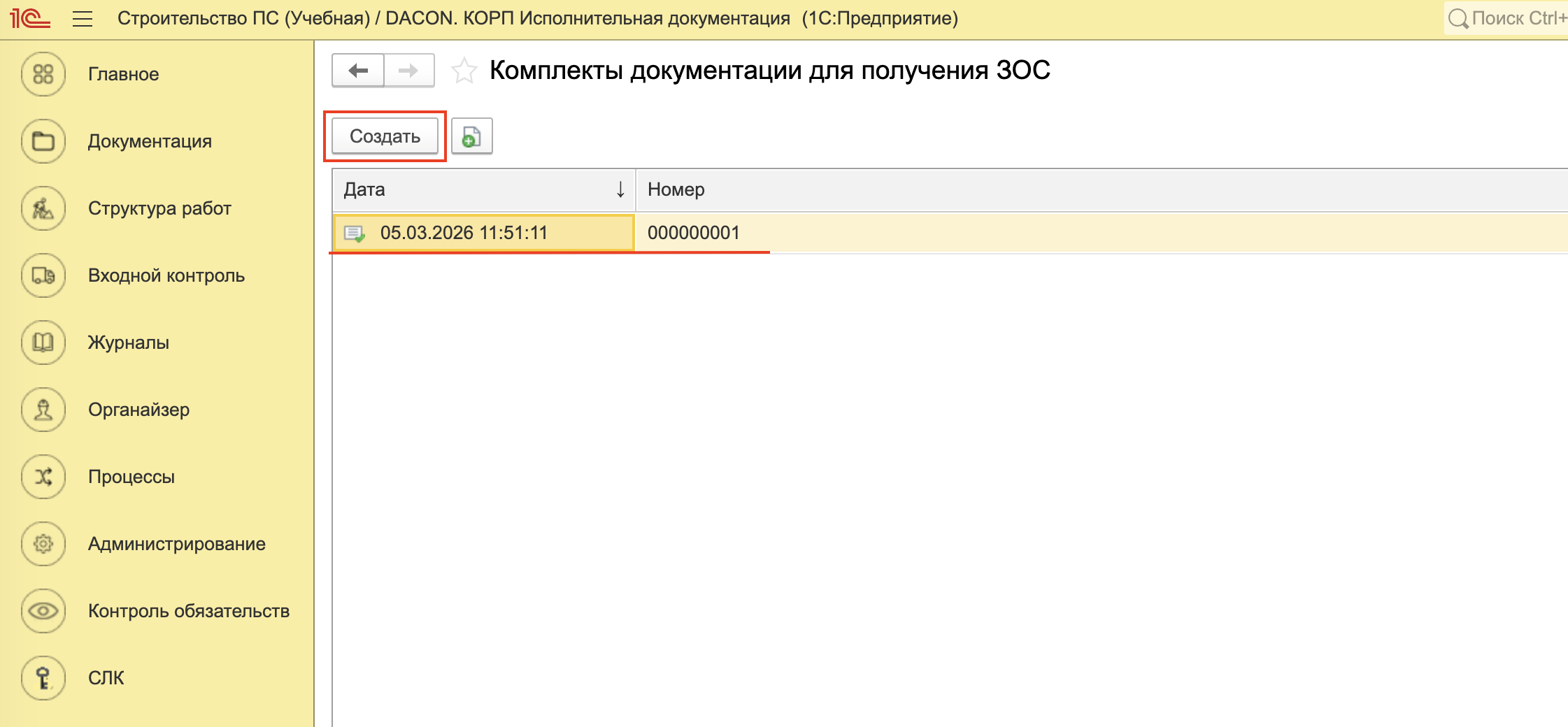Image resolution: width=1568 pixels, height=727 pixels.
Task: Click the СЛК key icon
Action: pos(43,678)
